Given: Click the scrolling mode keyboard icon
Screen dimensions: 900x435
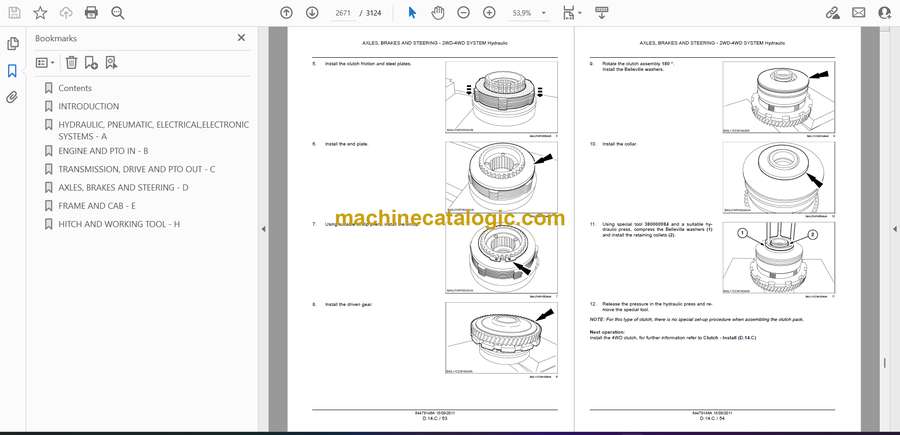Looking at the screenshot, I should tap(602, 13).
